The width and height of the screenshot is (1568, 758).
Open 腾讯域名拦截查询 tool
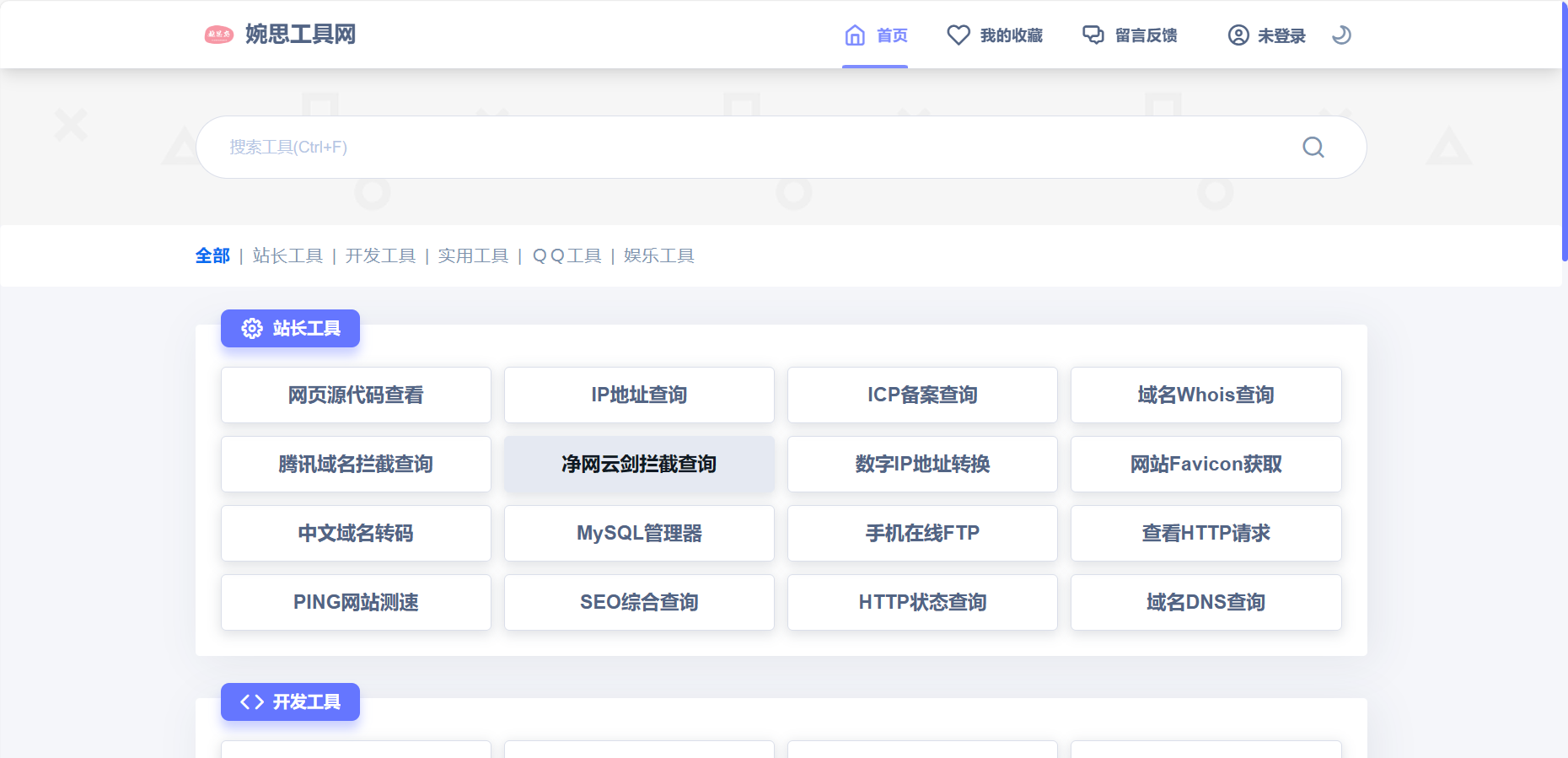coord(356,464)
